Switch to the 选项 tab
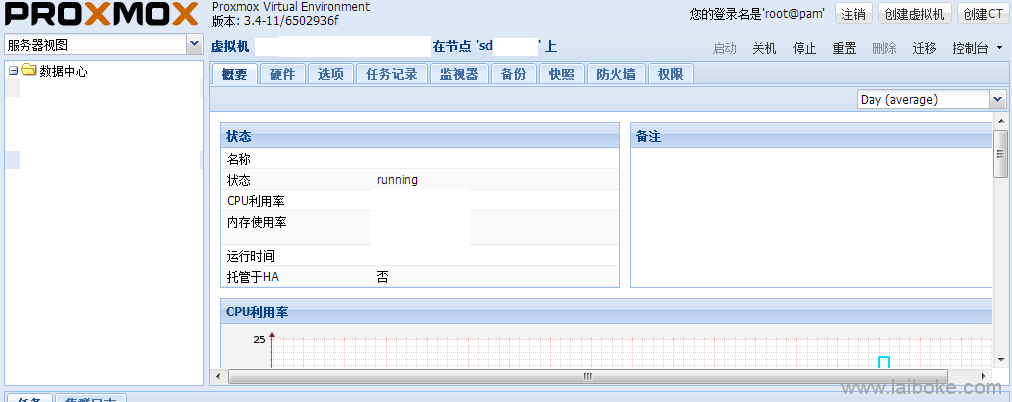 click(331, 74)
